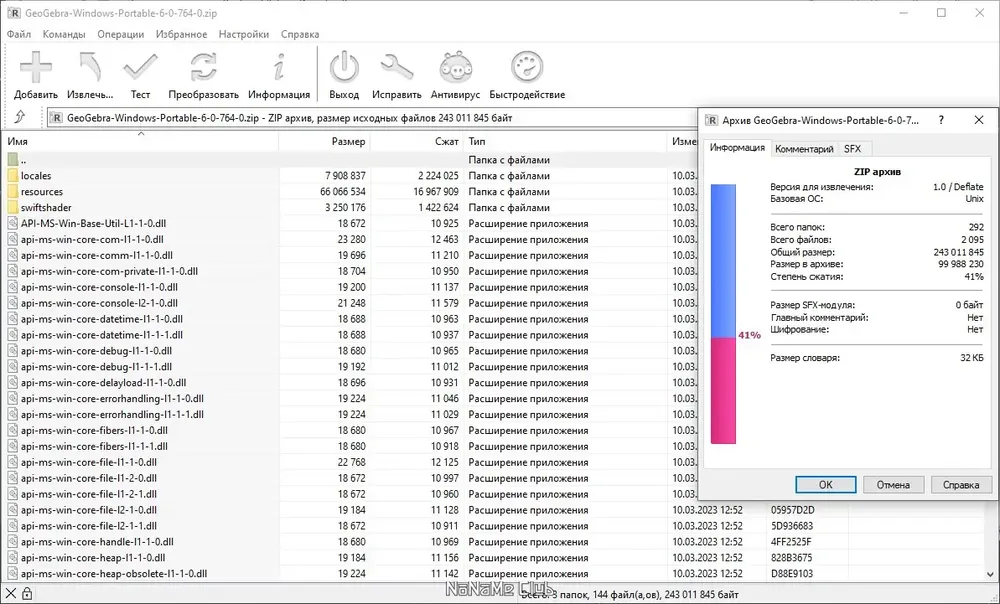Viewport: 1000px width, 604px height.
Task: Select the api-ms-win-core-delayload-l1-1-0.dll file
Action: tap(103, 383)
